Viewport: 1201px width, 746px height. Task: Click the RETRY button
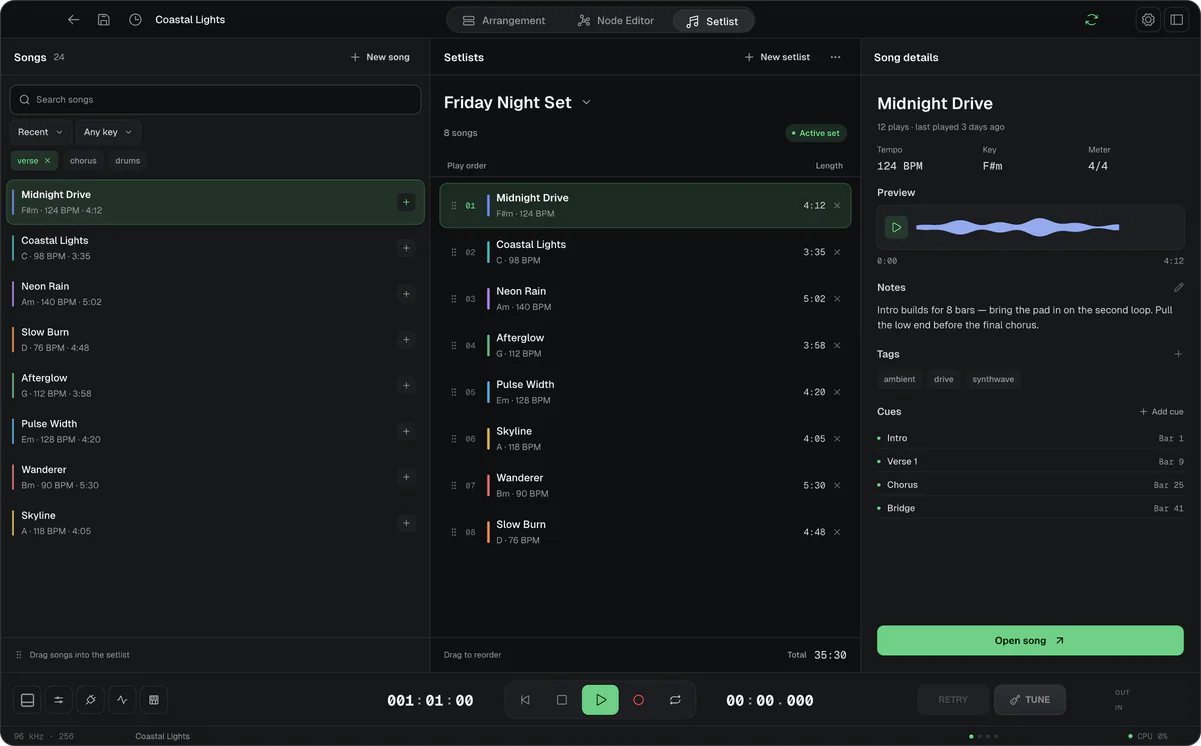click(x=953, y=700)
